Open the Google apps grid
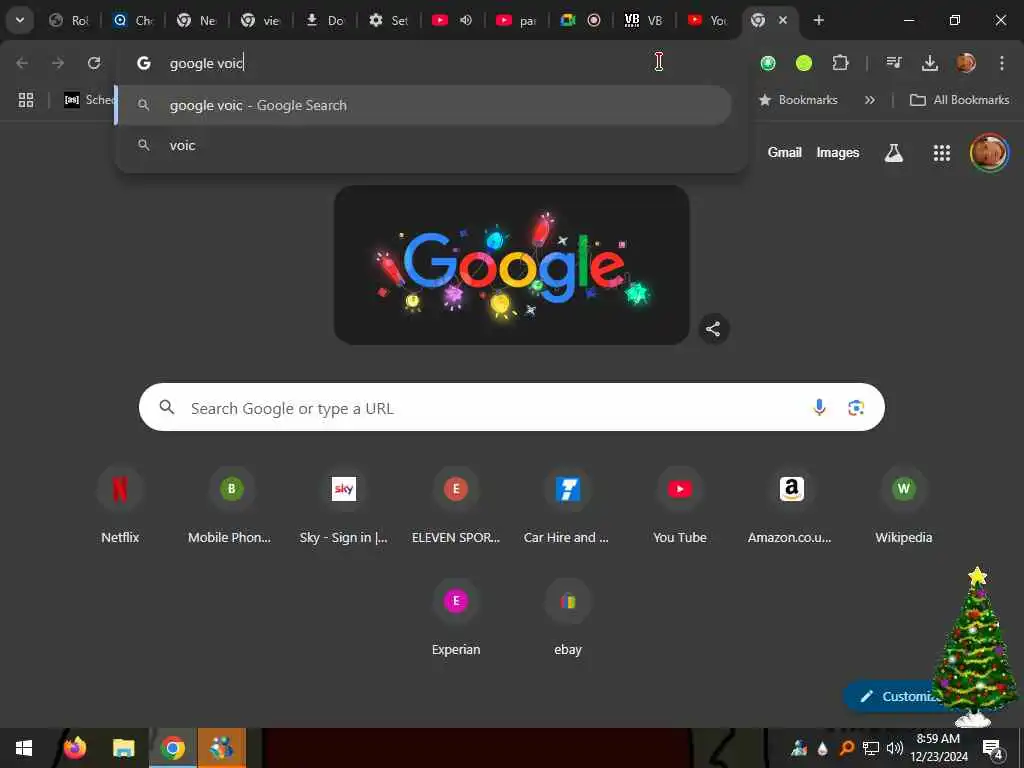The height and width of the screenshot is (768, 1024). click(x=942, y=153)
